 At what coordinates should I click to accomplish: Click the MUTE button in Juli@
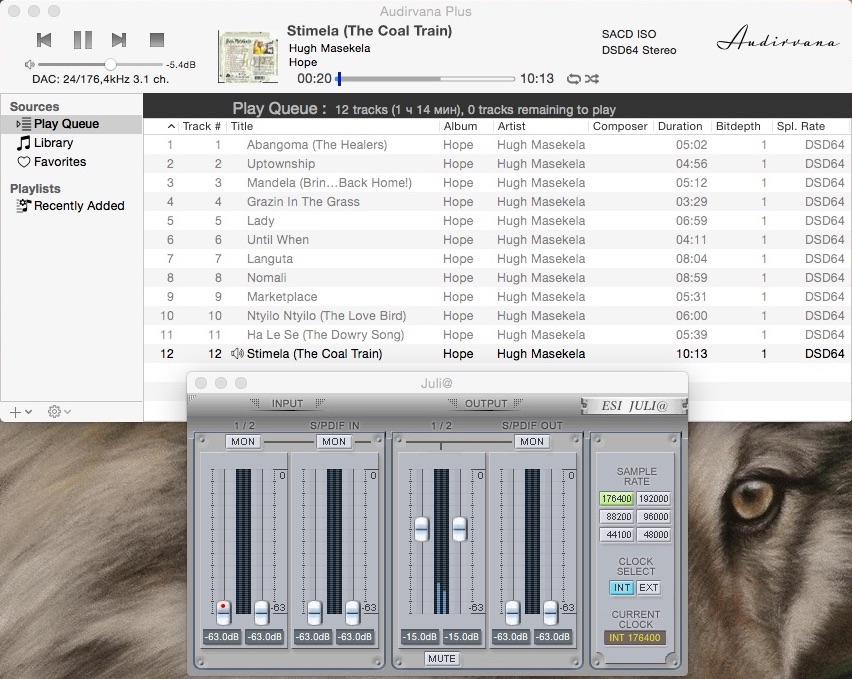pos(442,658)
